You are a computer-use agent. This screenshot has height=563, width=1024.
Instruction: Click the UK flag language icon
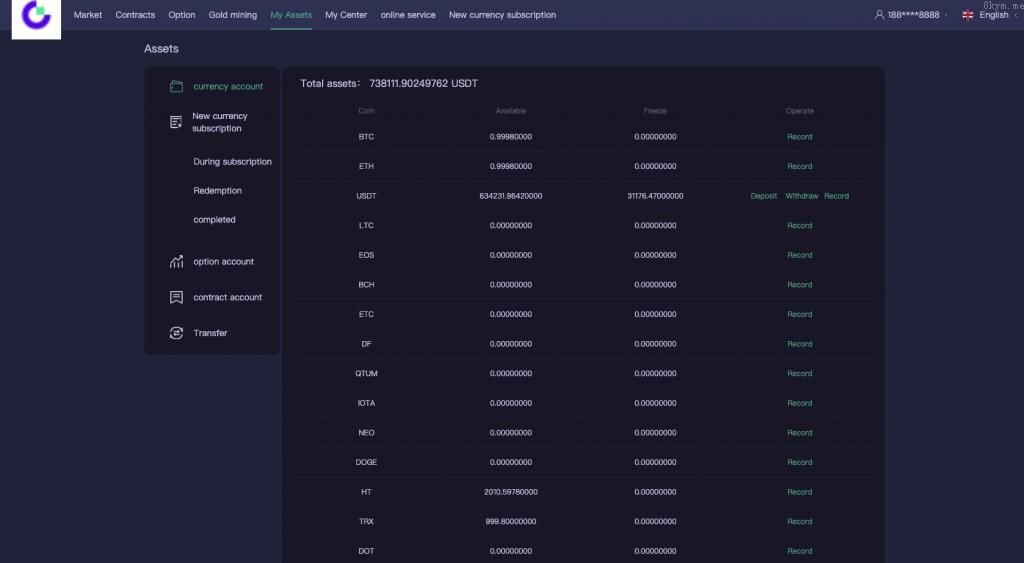tap(967, 15)
